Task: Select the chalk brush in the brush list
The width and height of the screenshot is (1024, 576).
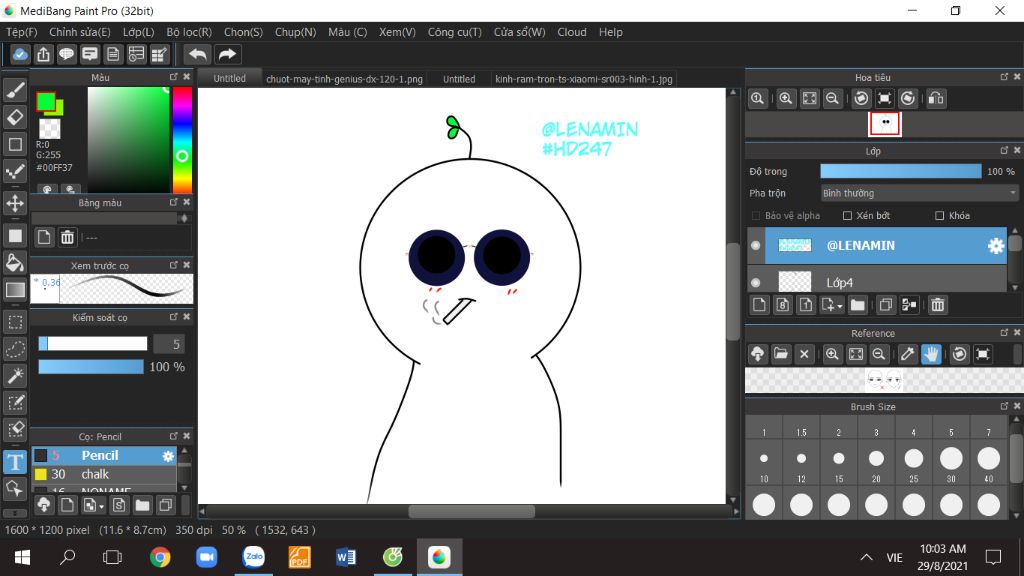Action: click(96, 474)
